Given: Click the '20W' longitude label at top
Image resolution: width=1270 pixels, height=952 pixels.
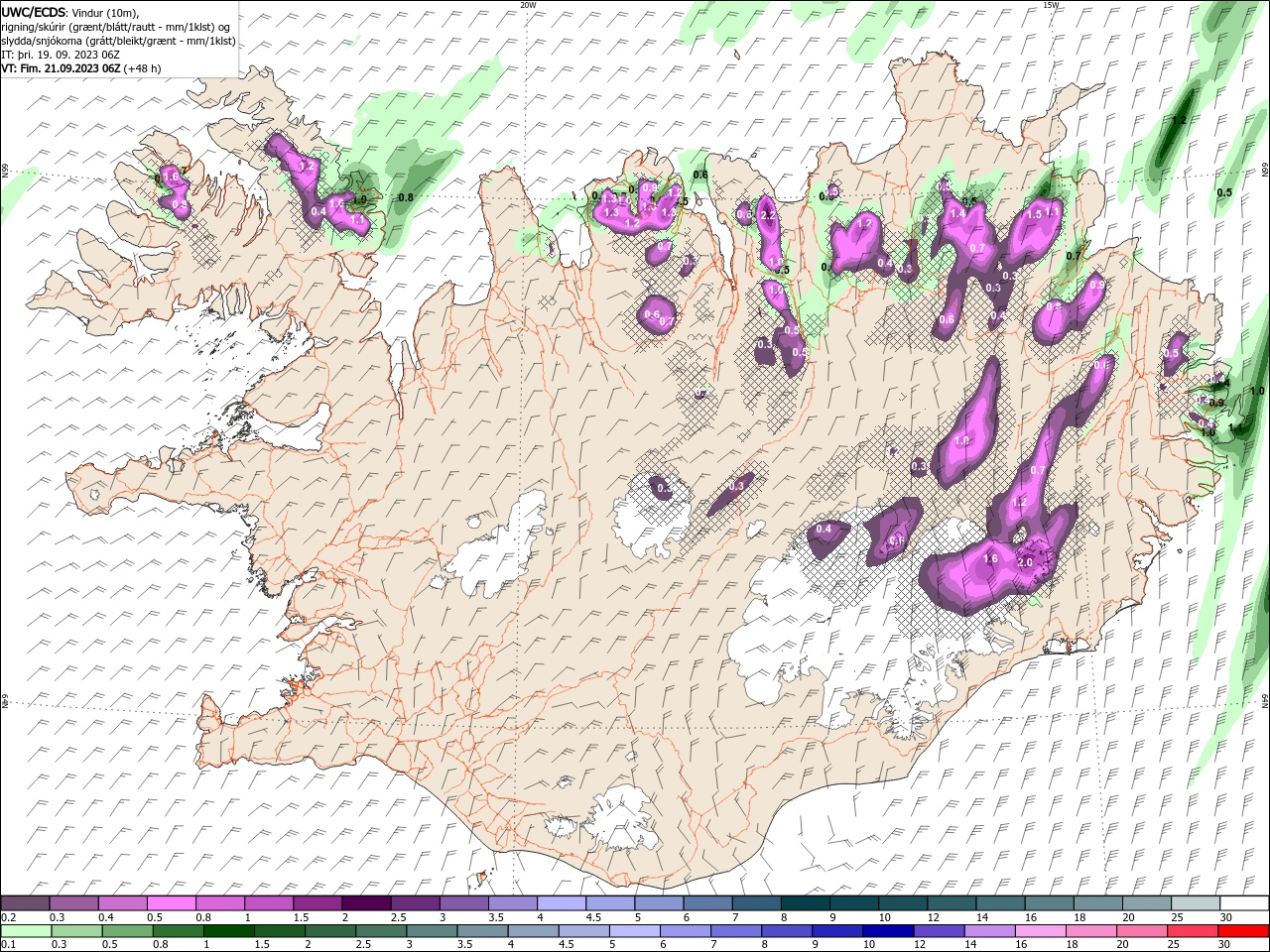Looking at the screenshot, I should 528,5.
